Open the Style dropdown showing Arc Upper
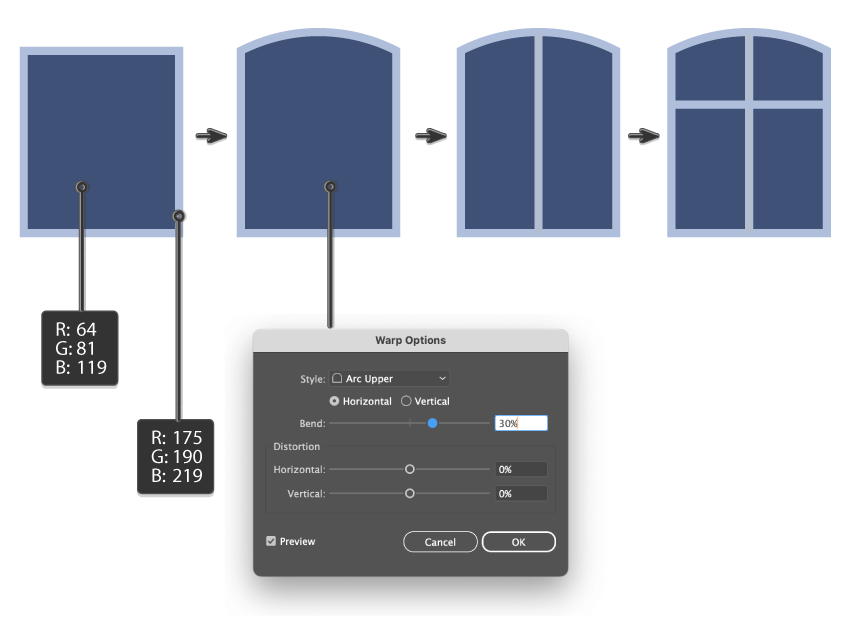The image size is (850, 629). 389,379
